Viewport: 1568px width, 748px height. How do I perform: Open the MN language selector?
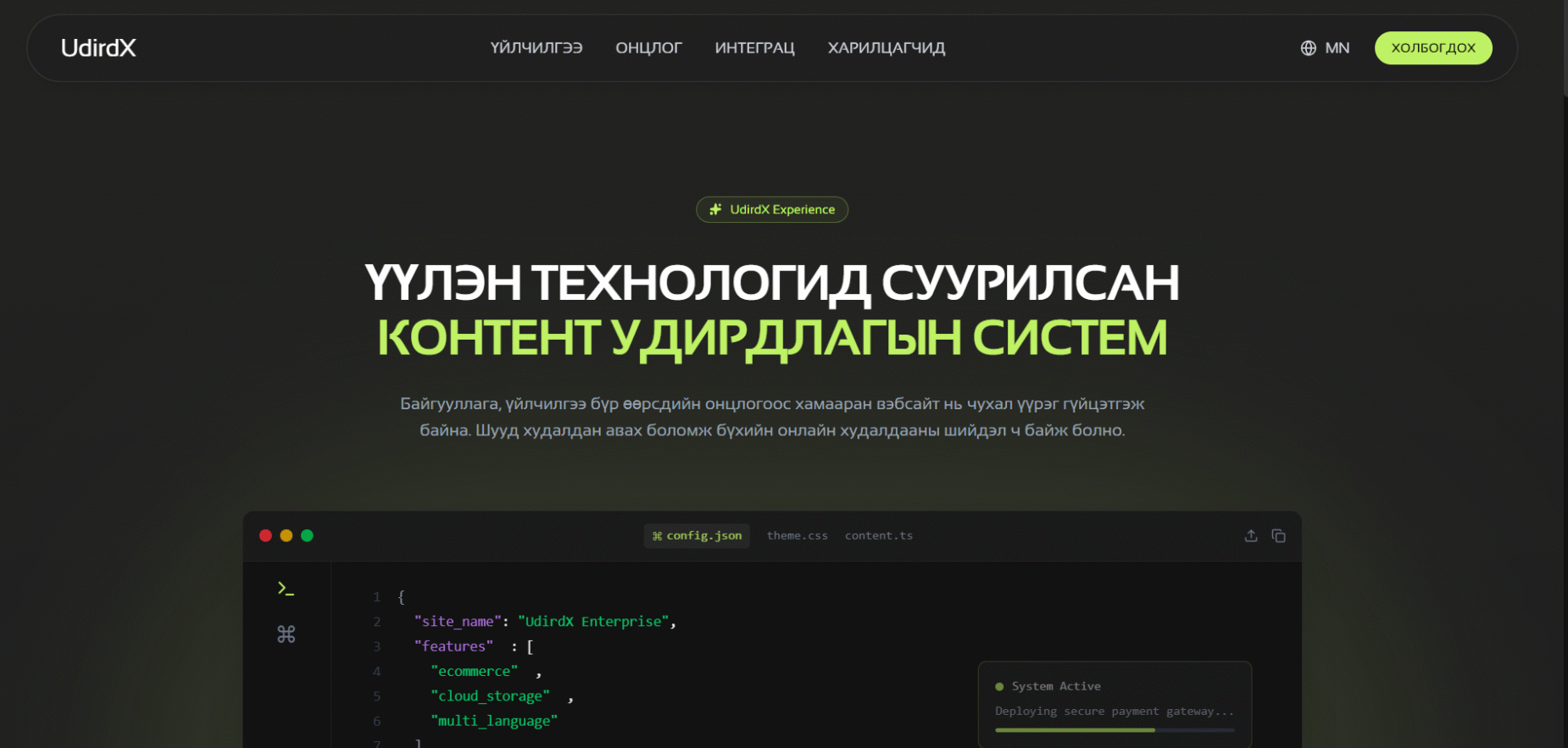coord(1336,48)
